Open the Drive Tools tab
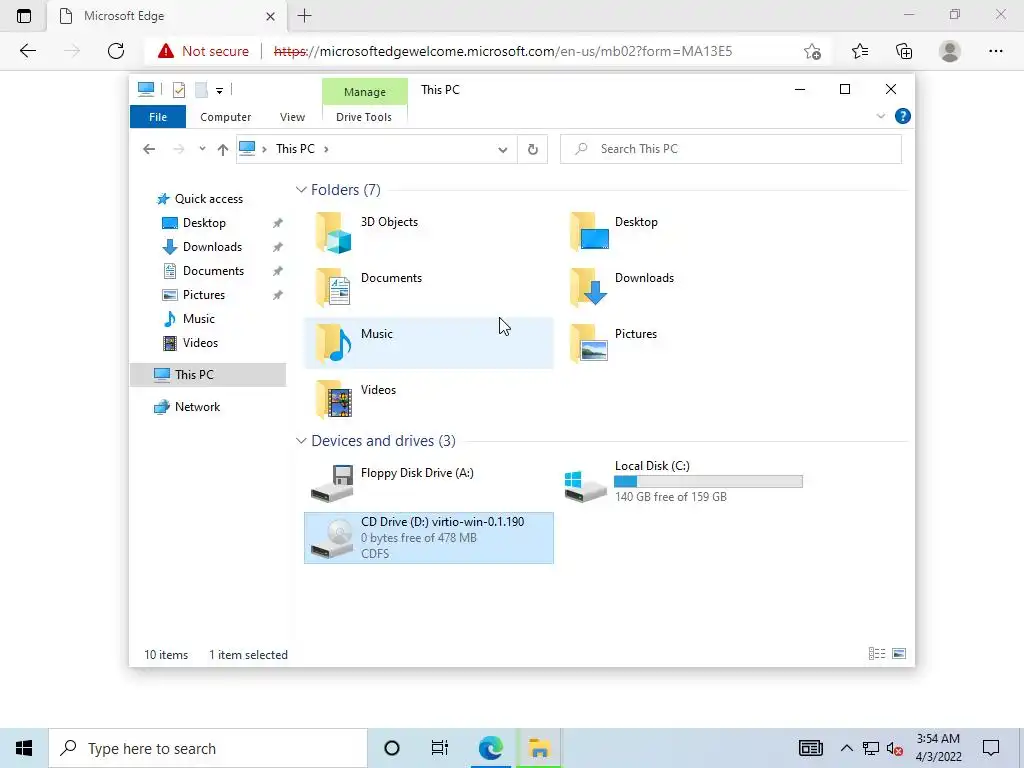Viewport: 1024px width, 768px height. pos(364,117)
